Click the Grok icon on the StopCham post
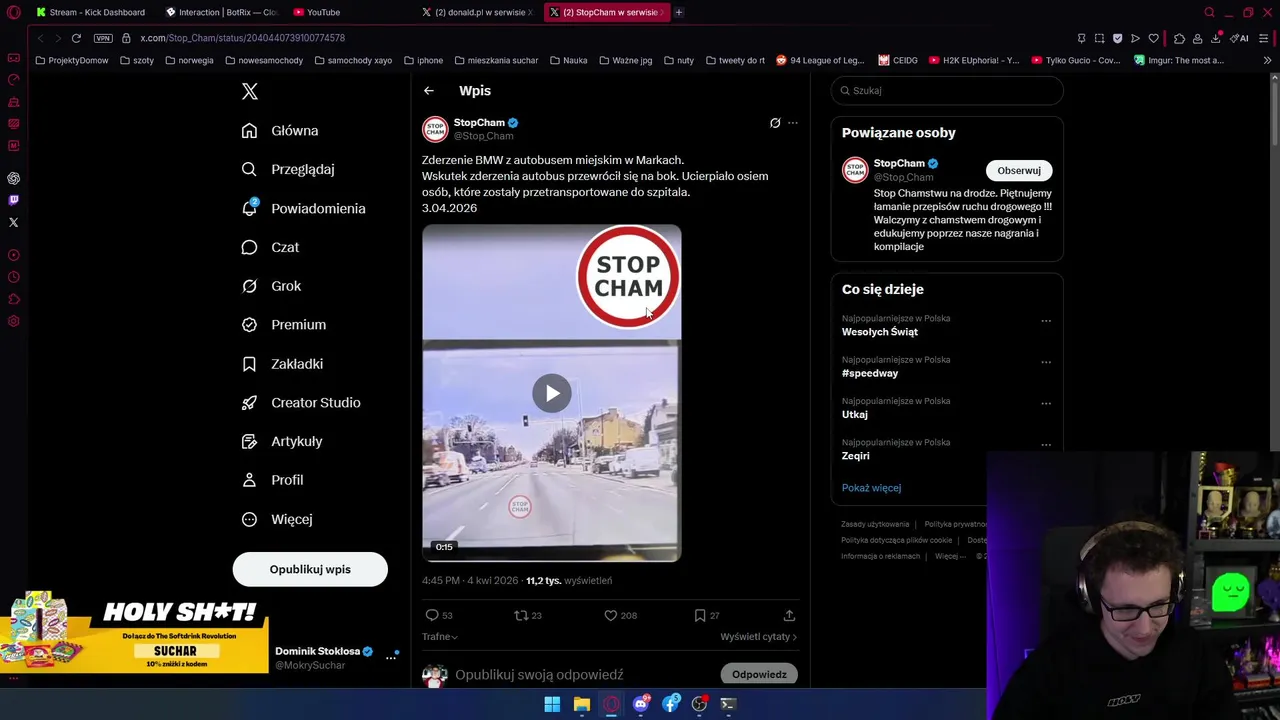 point(775,123)
